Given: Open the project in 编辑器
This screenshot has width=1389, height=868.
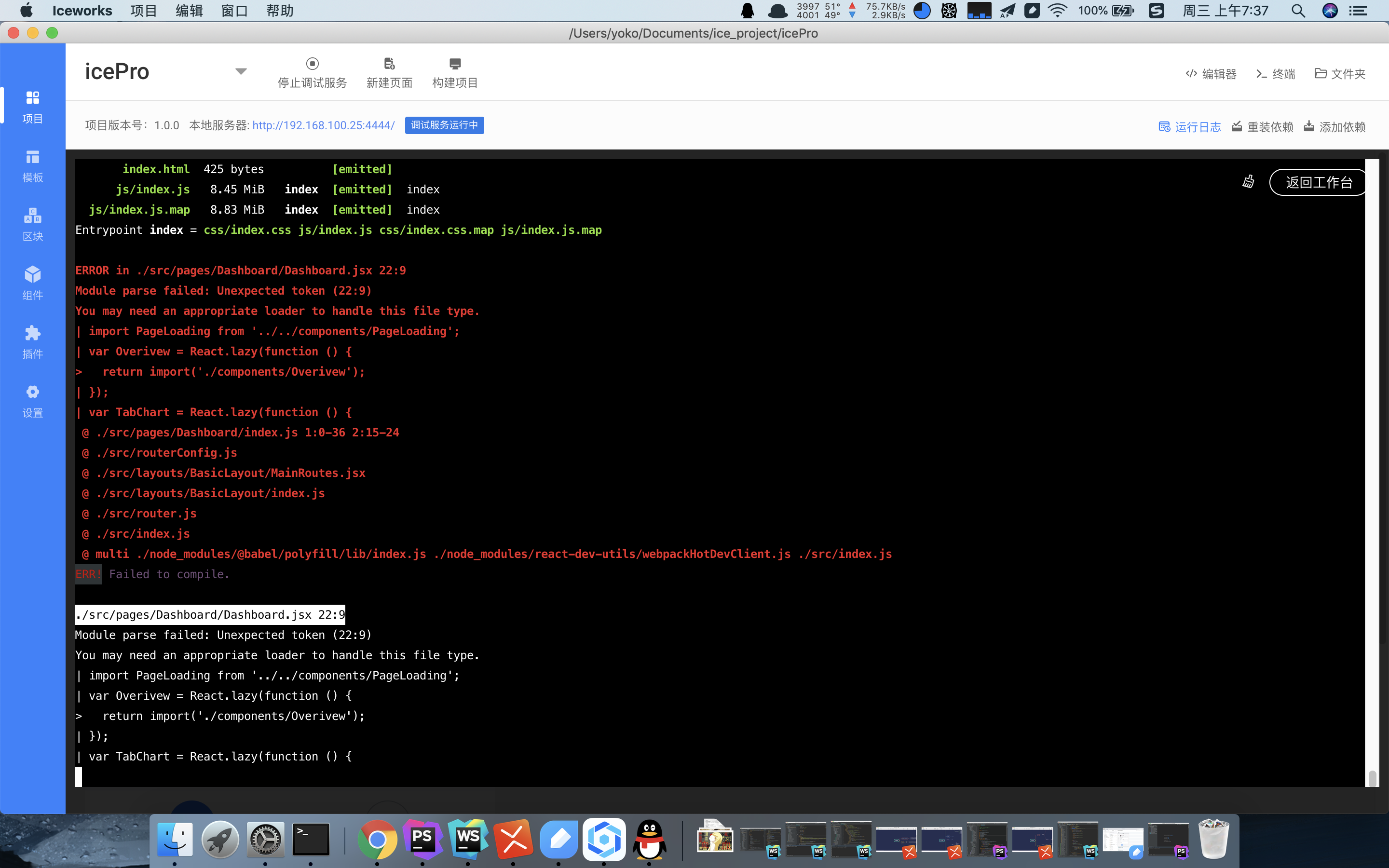Looking at the screenshot, I should point(1211,74).
